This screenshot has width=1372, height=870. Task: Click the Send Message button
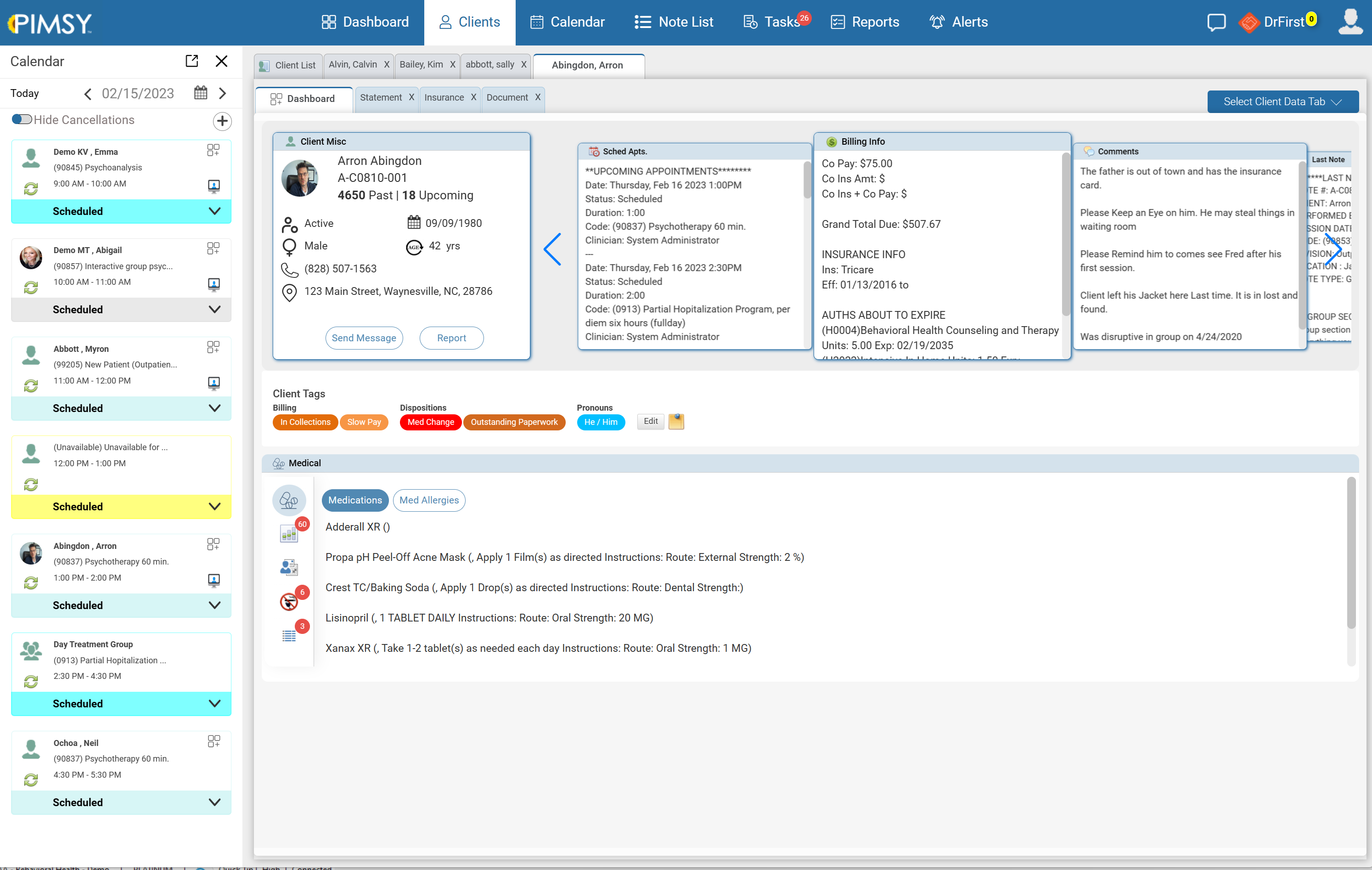pos(364,338)
